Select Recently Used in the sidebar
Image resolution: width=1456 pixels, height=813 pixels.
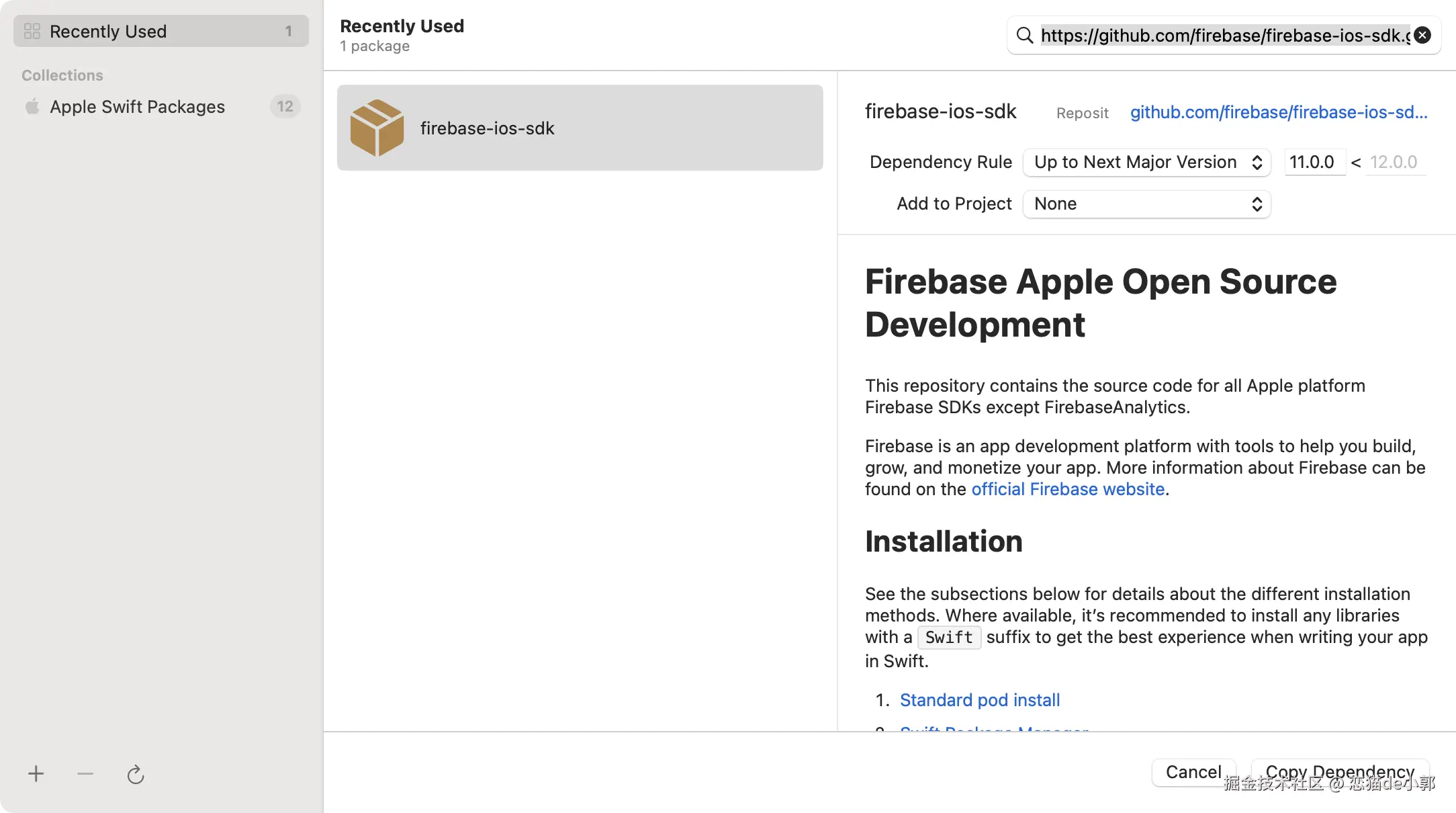pyautogui.click(x=161, y=31)
